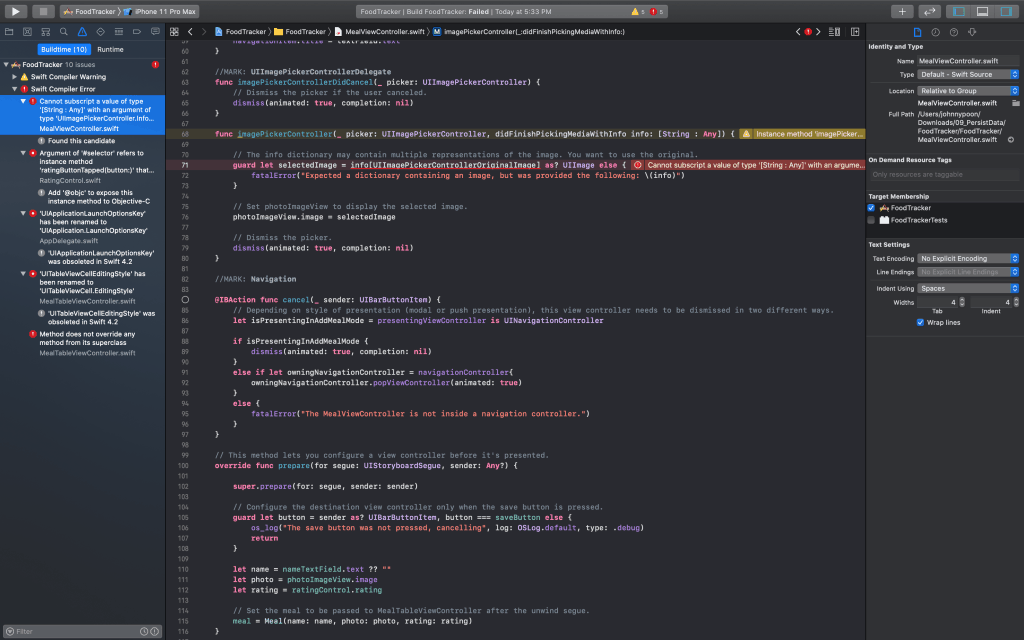Switch to Runtime issues tab
The image size is (1024, 640).
[x=110, y=50]
